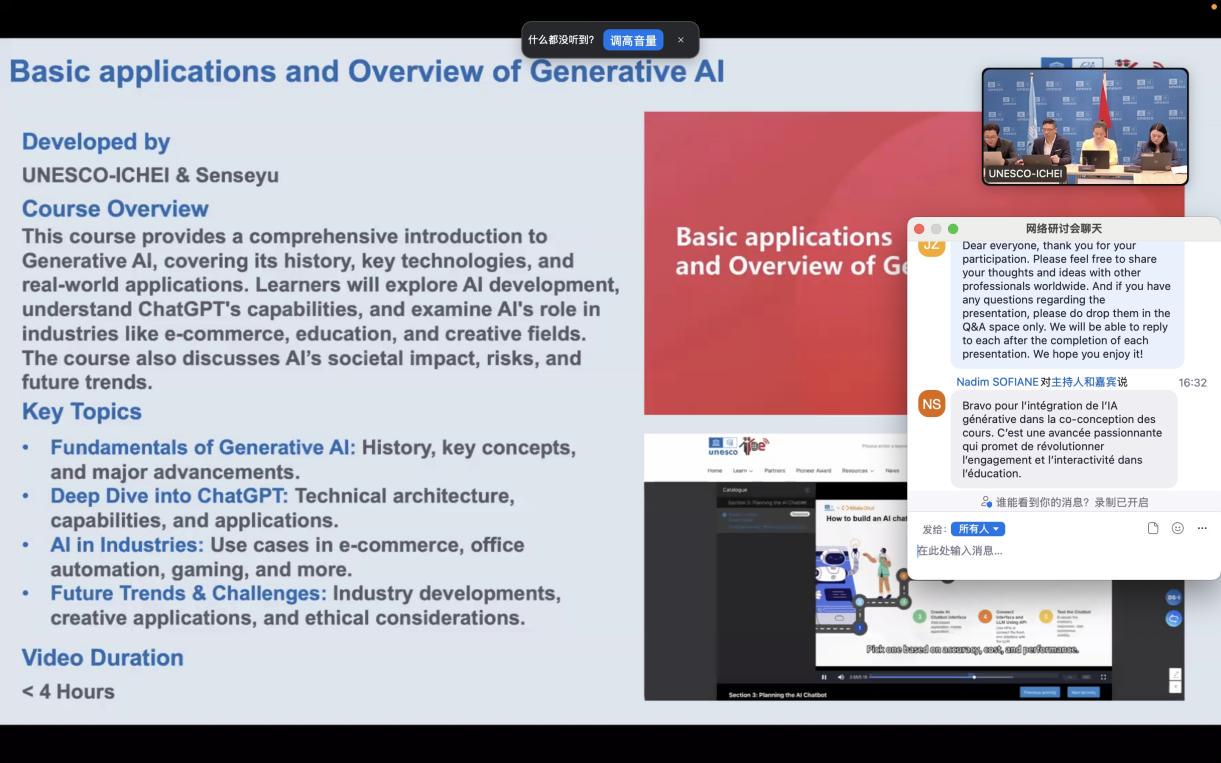Pause the embedded course video
This screenshot has width=1221, height=763.
pyautogui.click(x=824, y=677)
